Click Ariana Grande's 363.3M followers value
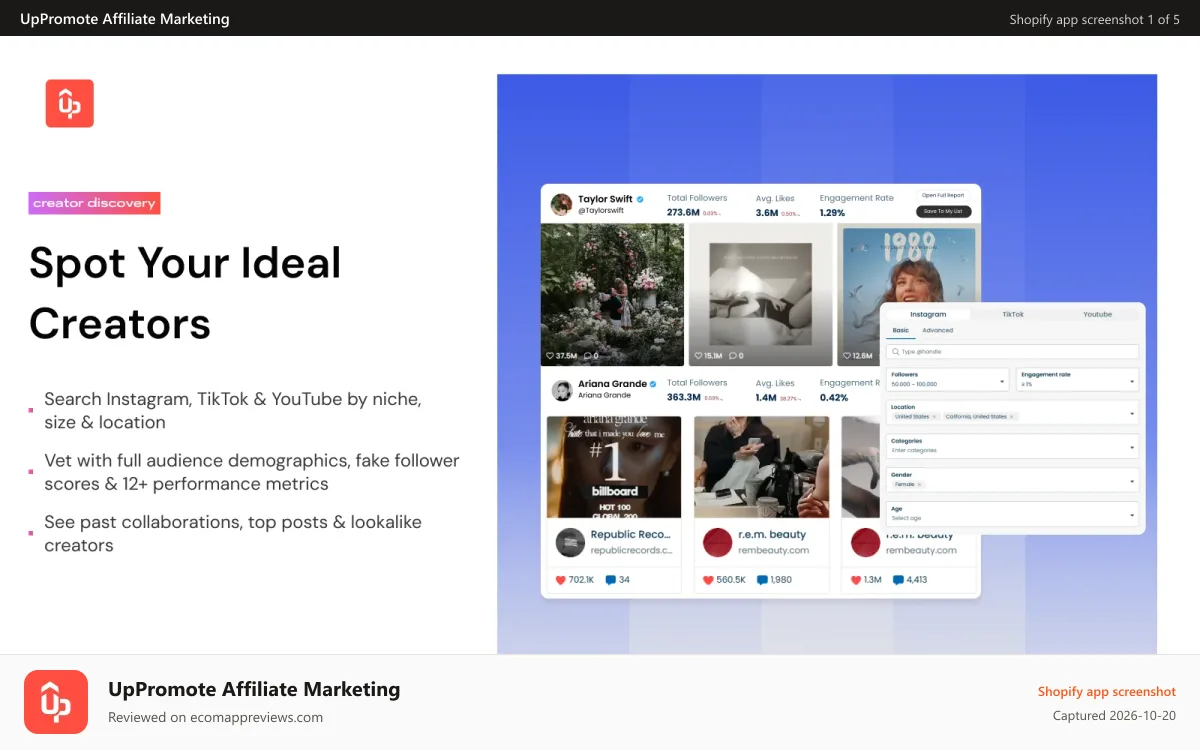Image resolution: width=1200 pixels, height=750 pixels. coord(684,398)
